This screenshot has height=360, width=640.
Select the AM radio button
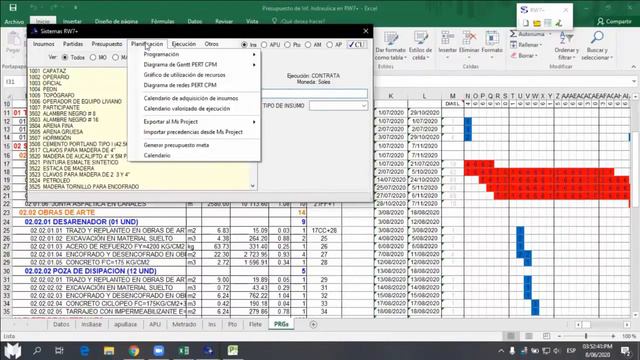(308, 44)
